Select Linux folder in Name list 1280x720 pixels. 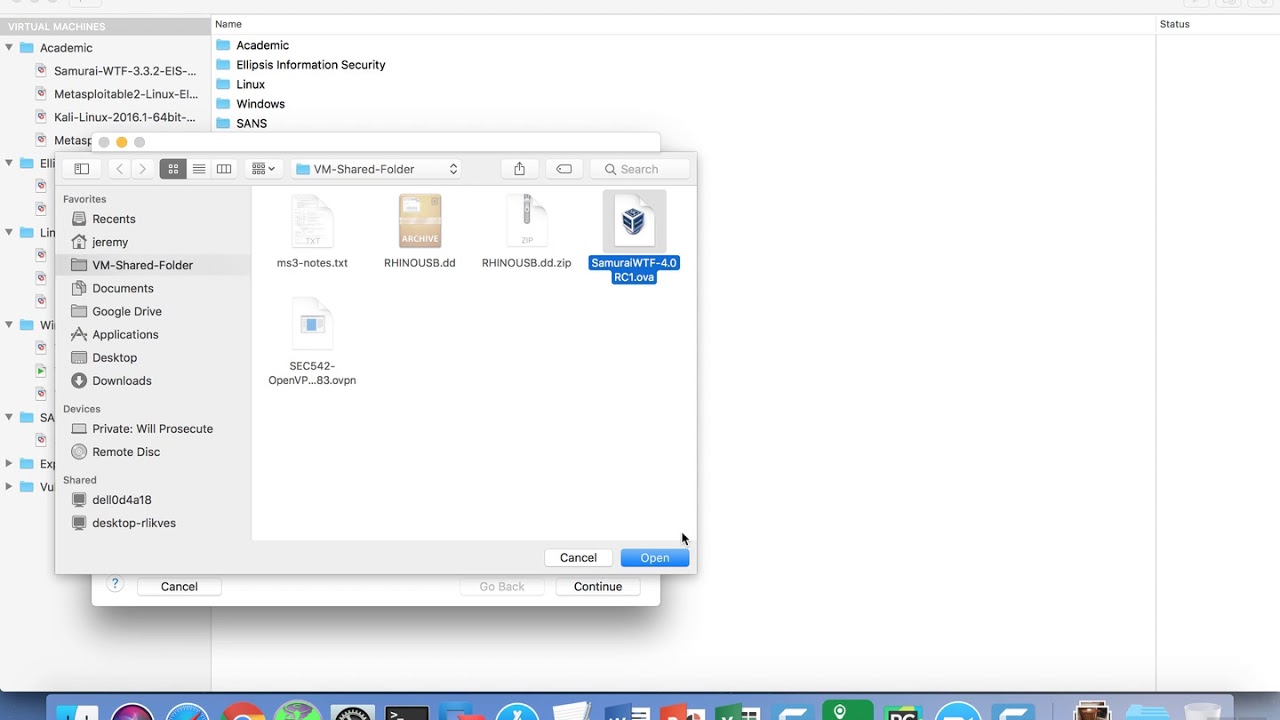tap(250, 84)
